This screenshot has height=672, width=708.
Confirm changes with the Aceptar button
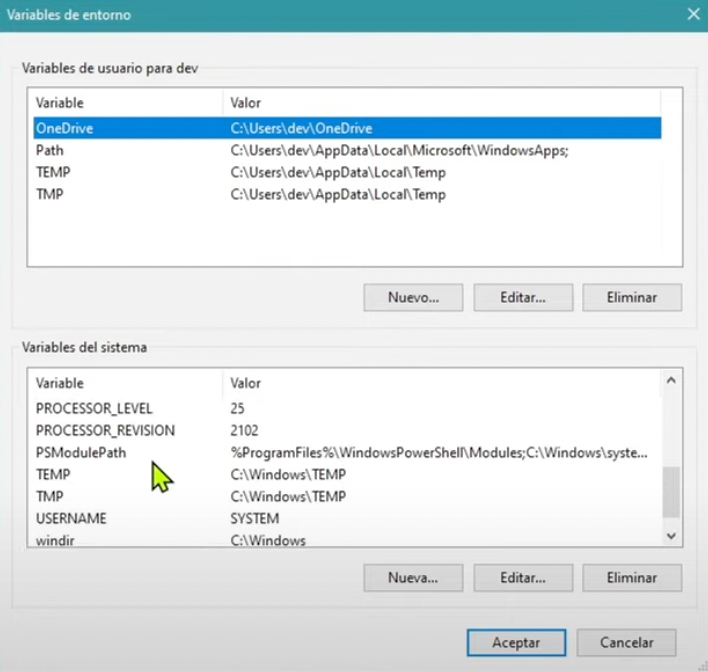pos(516,642)
